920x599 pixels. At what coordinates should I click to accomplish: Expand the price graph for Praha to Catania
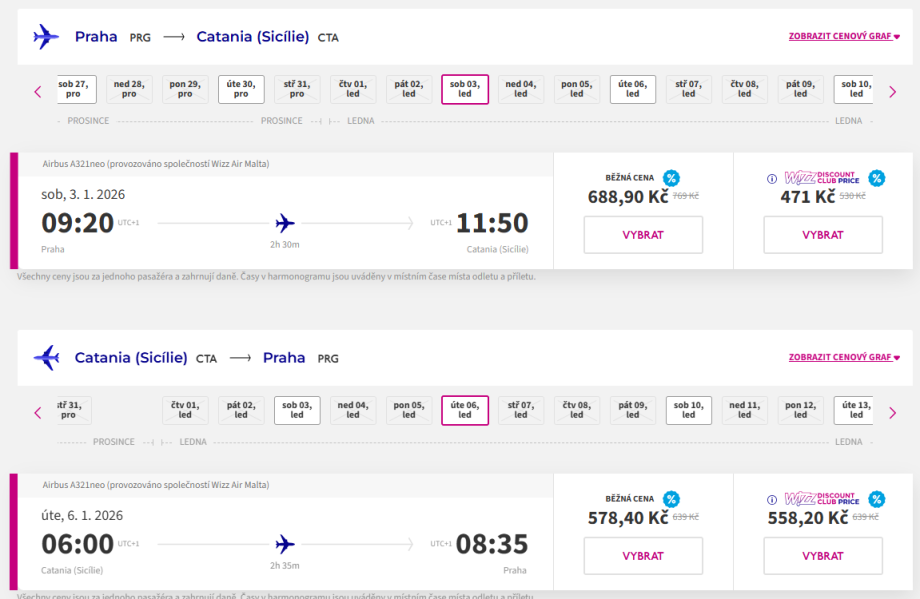point(844,37)
